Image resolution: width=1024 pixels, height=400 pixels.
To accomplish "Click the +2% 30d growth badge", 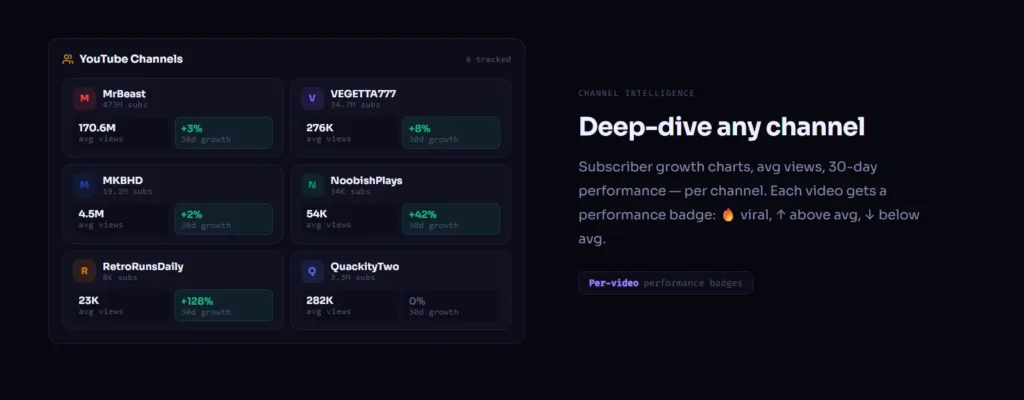I will point(223,219).
